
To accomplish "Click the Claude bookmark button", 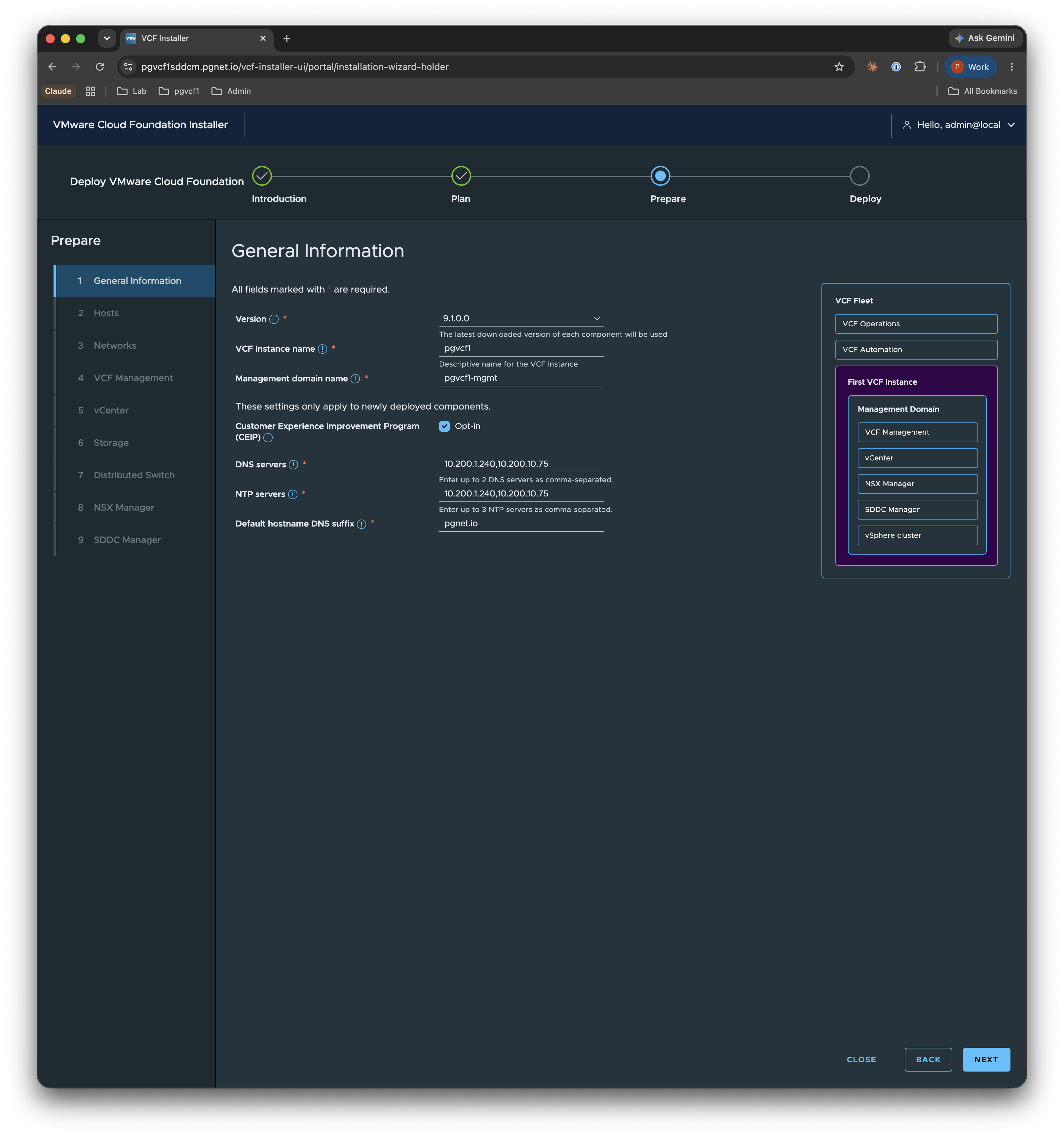I will tap(58, 91).
